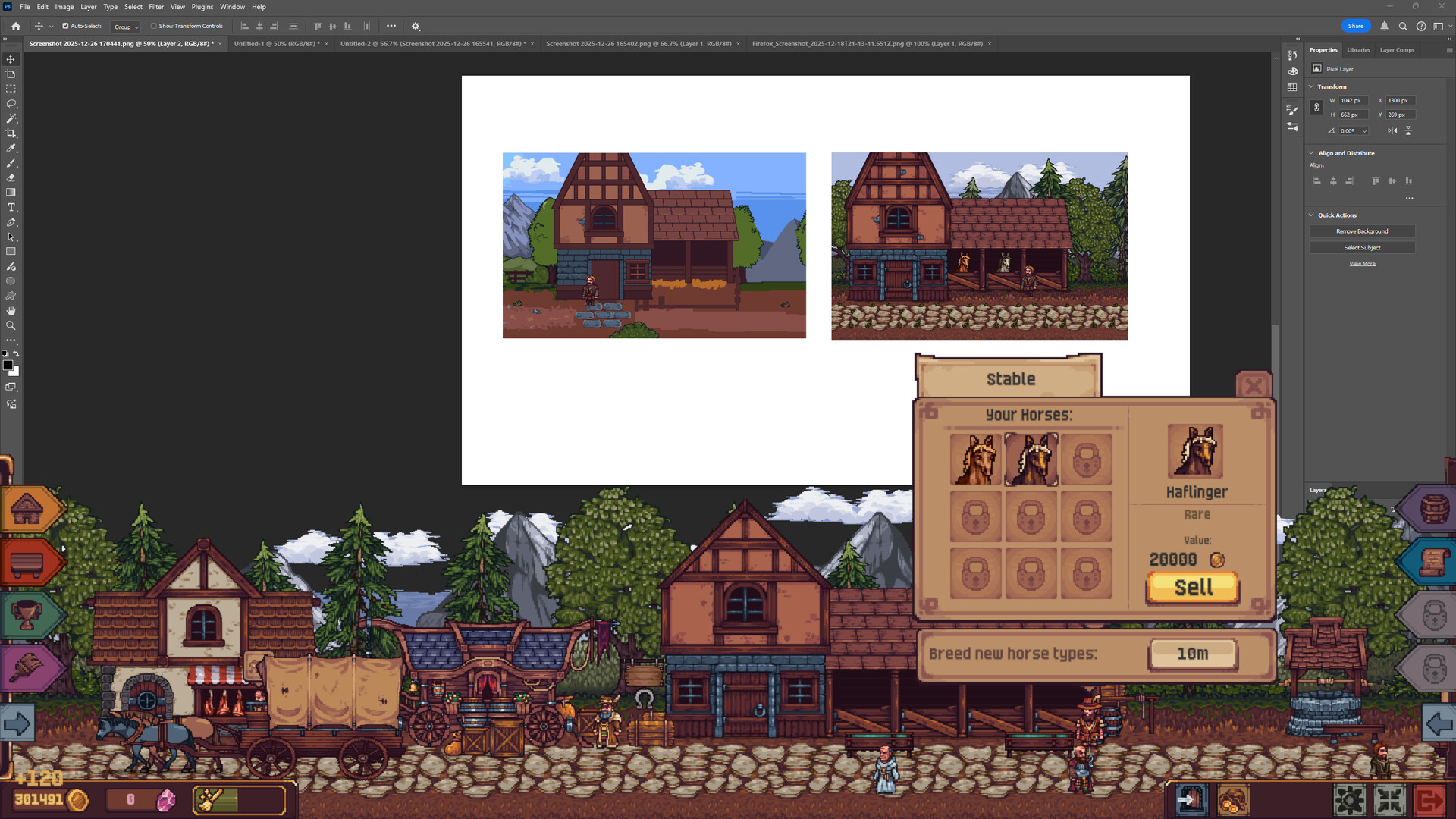Switch to the Libraries tab

point(1358,49)
